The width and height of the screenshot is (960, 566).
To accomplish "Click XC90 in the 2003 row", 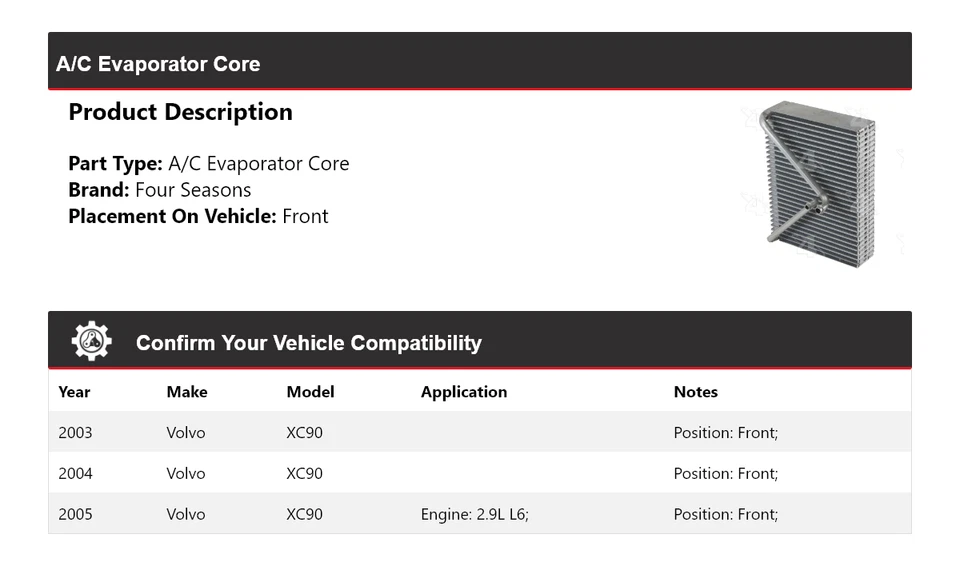I will pos(304,433).
